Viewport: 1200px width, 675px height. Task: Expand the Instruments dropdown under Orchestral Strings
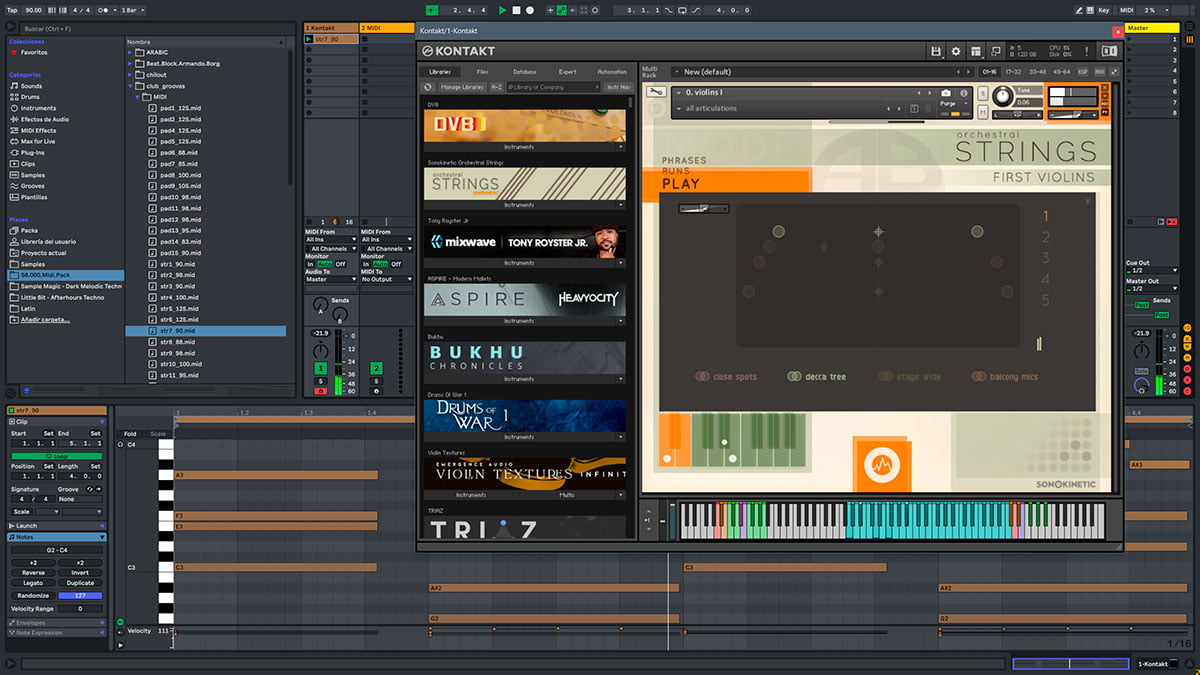525,205
